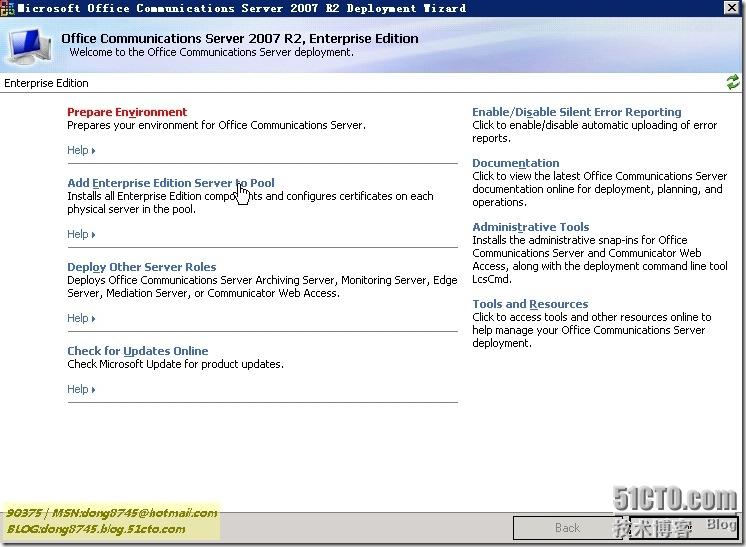The width and height of the screenshot is (746, 547).
Task: Open Enable/Disable Silent Error Reporting
Action: pyautogui.click(x=577, y=112)
